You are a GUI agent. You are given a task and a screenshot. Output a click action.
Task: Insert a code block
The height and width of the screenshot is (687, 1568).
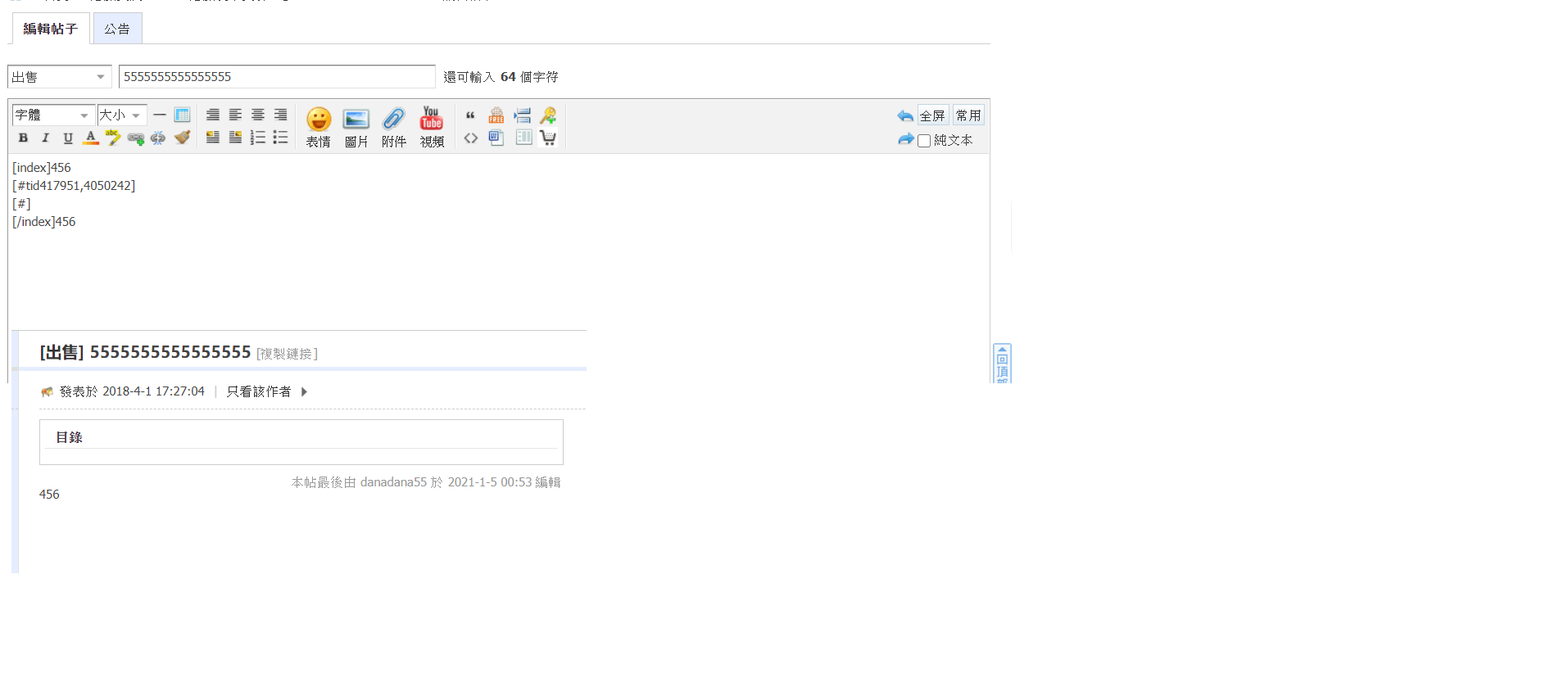point(470,138)
